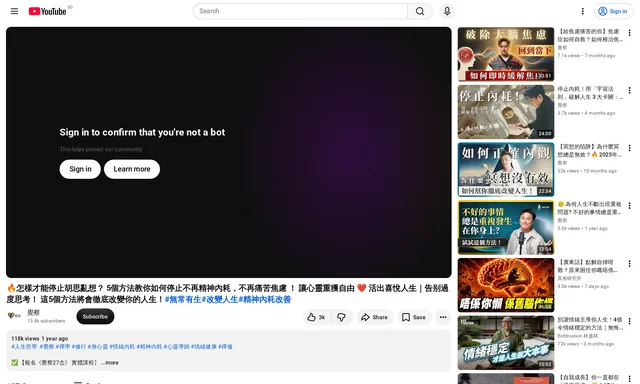640x384 pixels.
Task: Open options for the 72k views video
Action: click(629, 321)
